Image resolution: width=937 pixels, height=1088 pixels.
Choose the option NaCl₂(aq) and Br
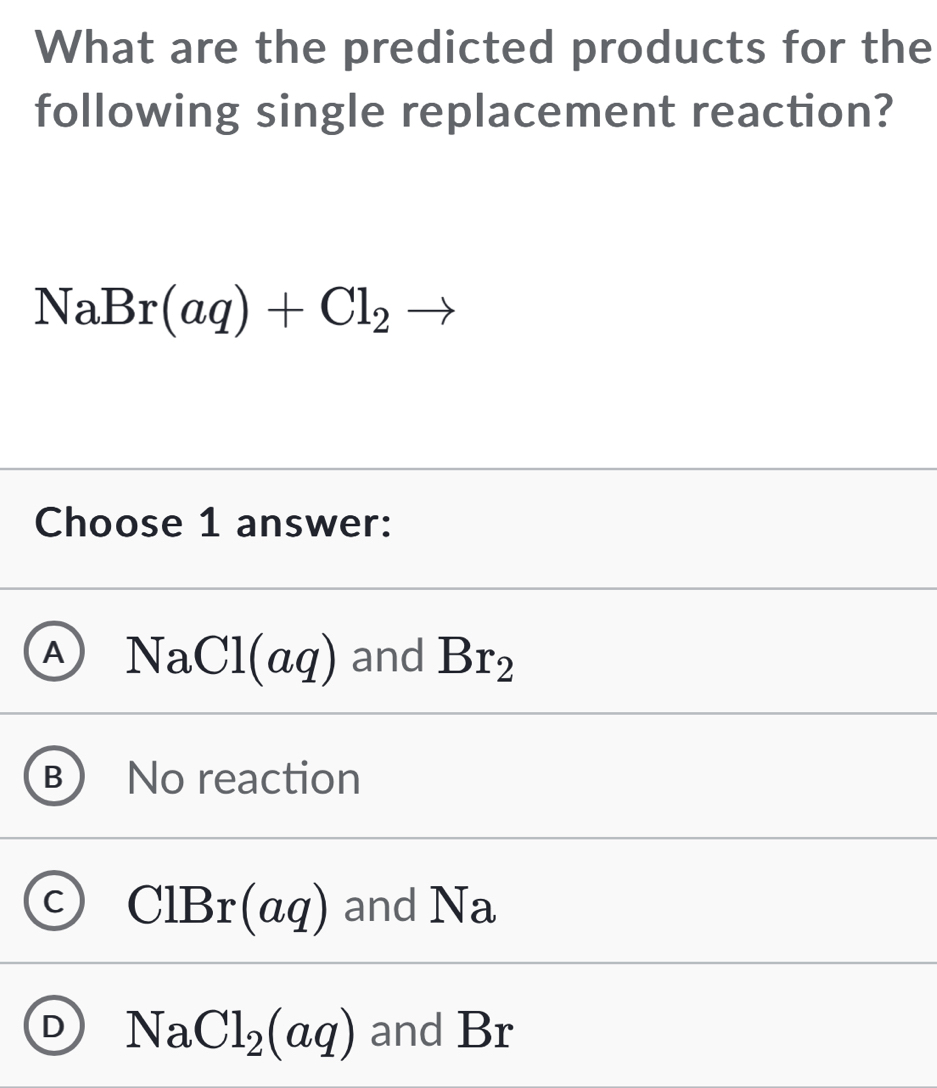pyautogui.click(x=320, y=1029)
